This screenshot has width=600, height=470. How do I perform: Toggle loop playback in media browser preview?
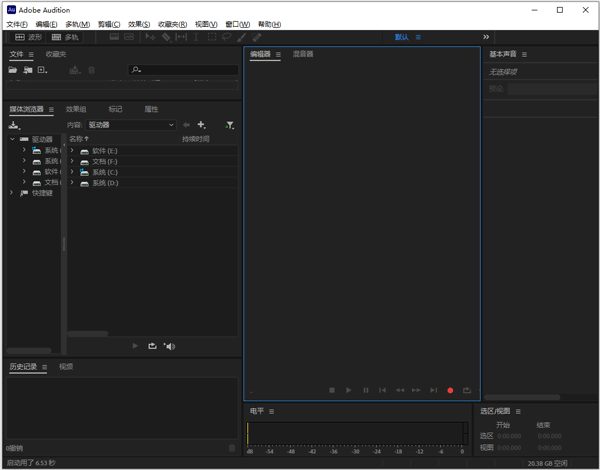coord(152,346)
